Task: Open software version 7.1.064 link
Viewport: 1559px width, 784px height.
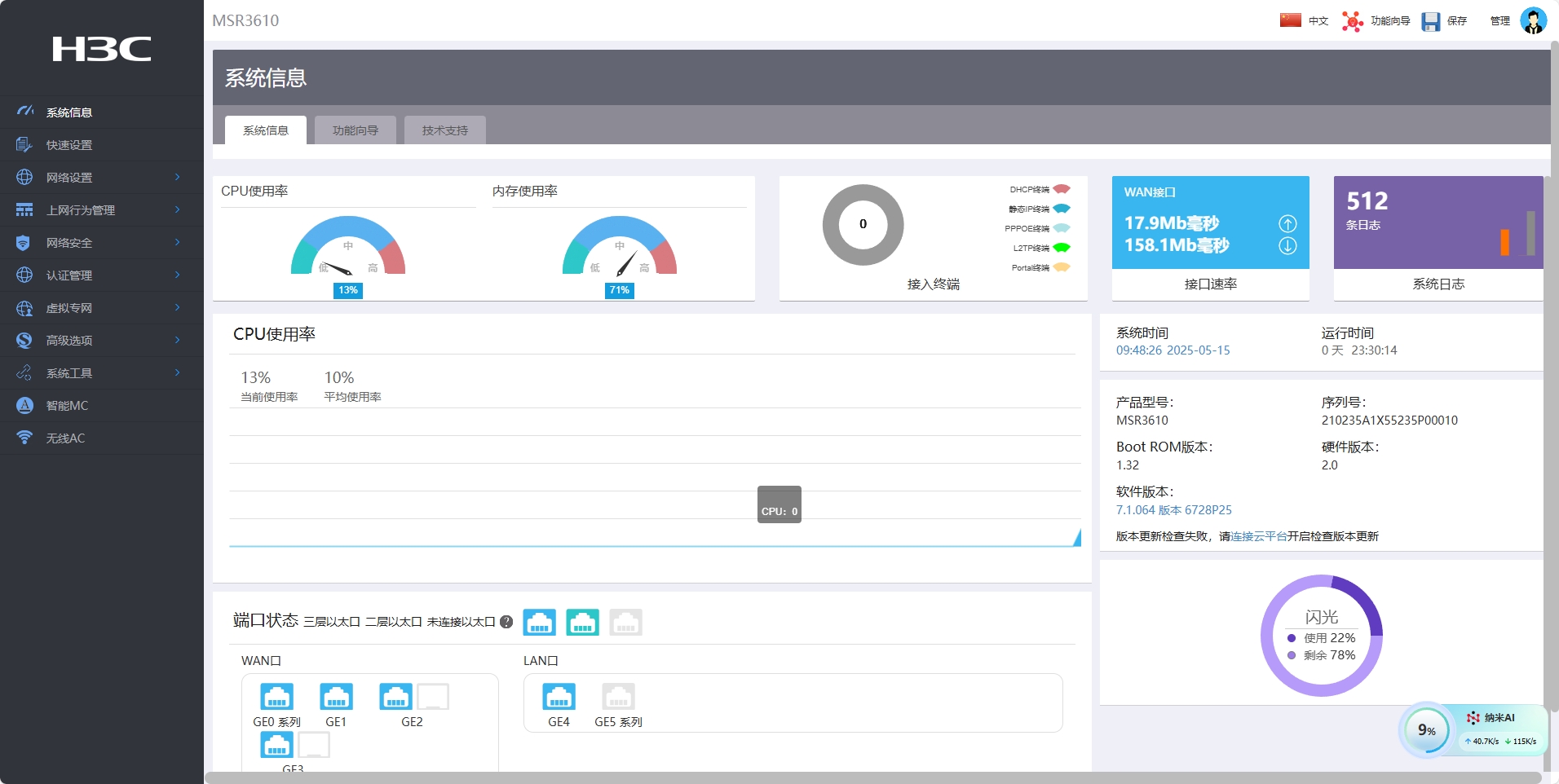Action: [1173, 510]
